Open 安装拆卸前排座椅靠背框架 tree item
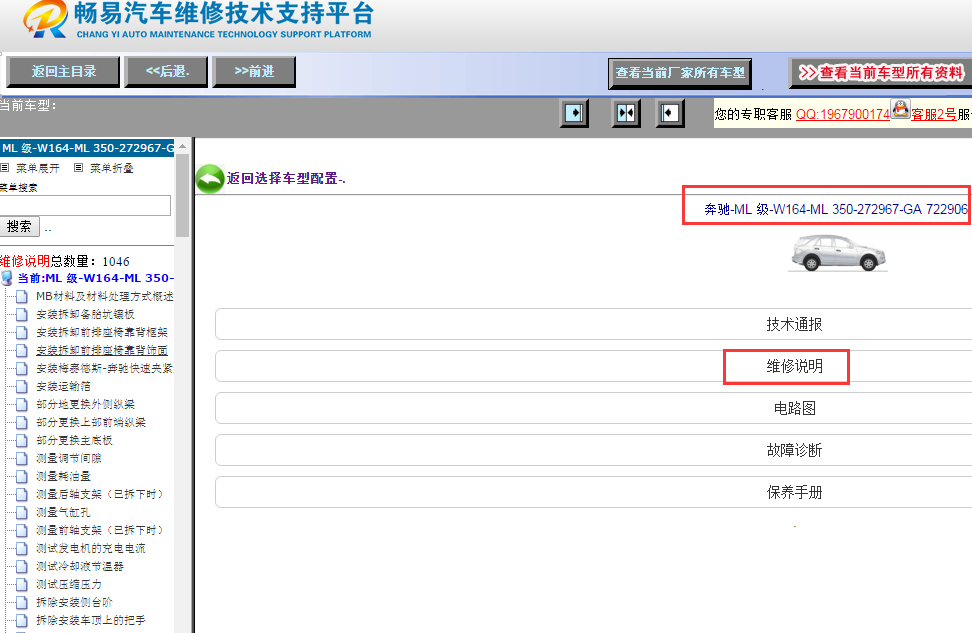Image resolution: width=972 pixels, height=633 pixels. point(102,332)
